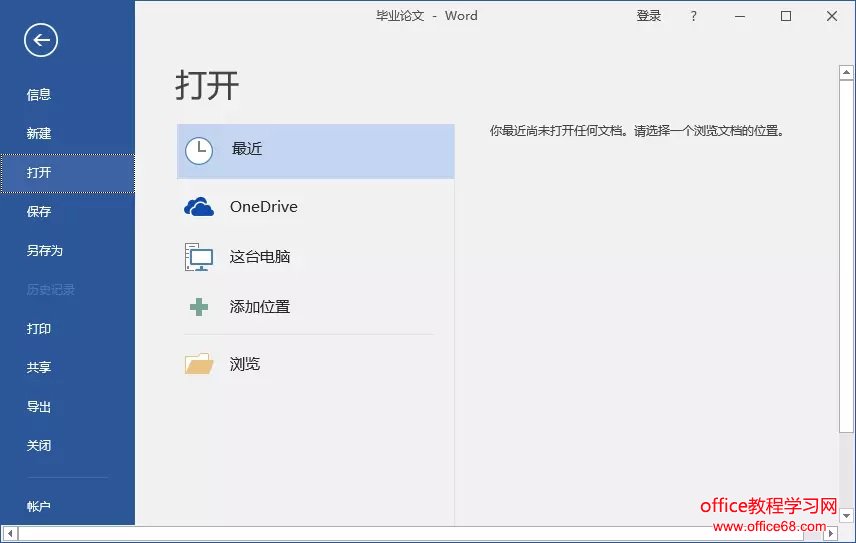Minimize the Word window
Image resolution: width=856 pixels, height=543 pixels.
[740, 16]
